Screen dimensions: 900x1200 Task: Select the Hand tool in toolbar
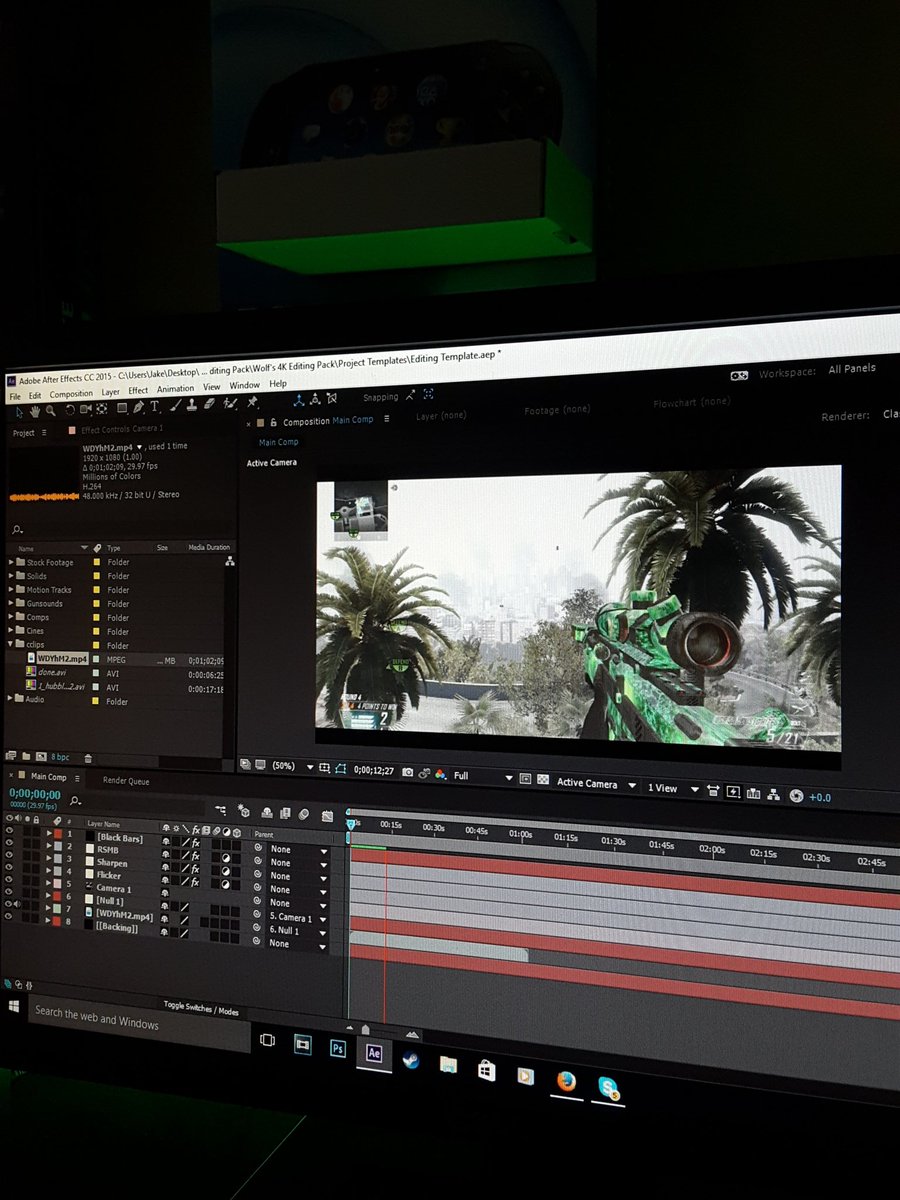point(35,410)
